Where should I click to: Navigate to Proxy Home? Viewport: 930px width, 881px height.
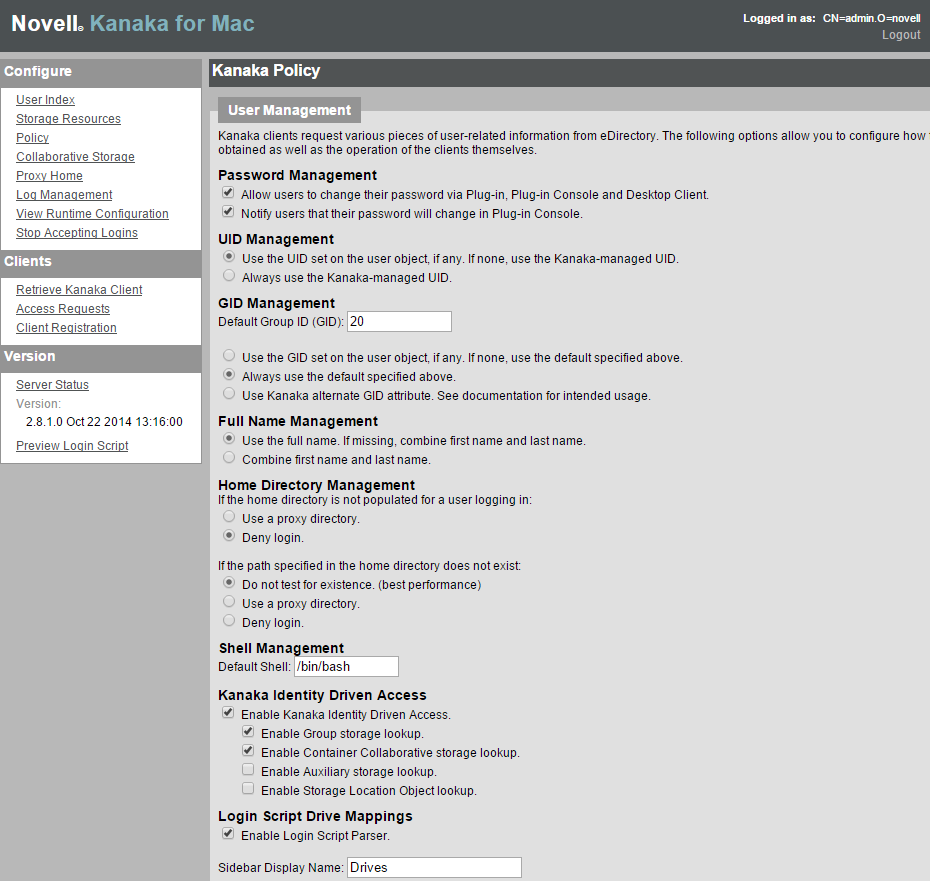pyautogui.click(x=49, y=176)
